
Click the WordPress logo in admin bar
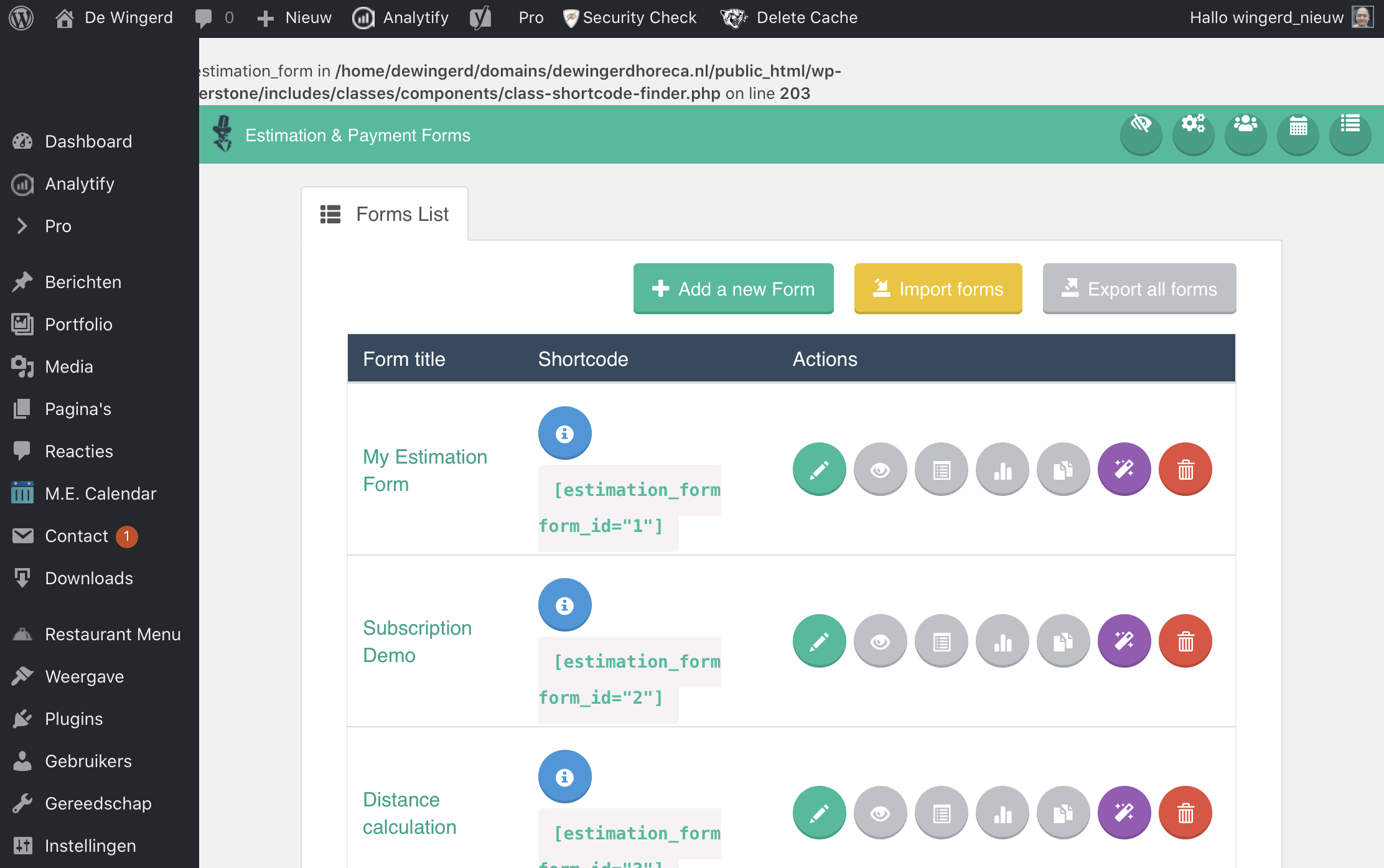pos(21,18)
